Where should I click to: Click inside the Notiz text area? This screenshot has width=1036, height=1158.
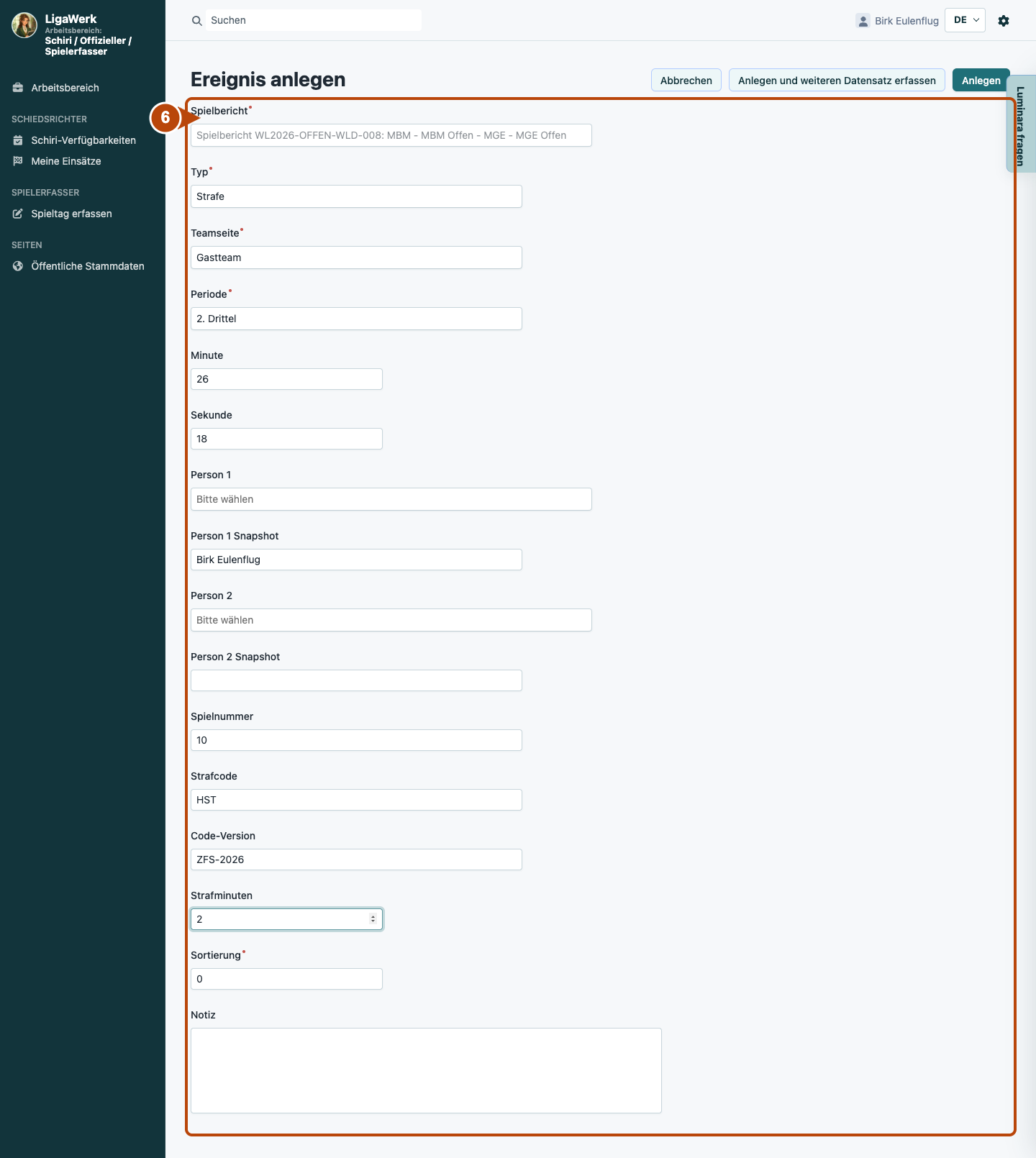[x=426, y=1070]
